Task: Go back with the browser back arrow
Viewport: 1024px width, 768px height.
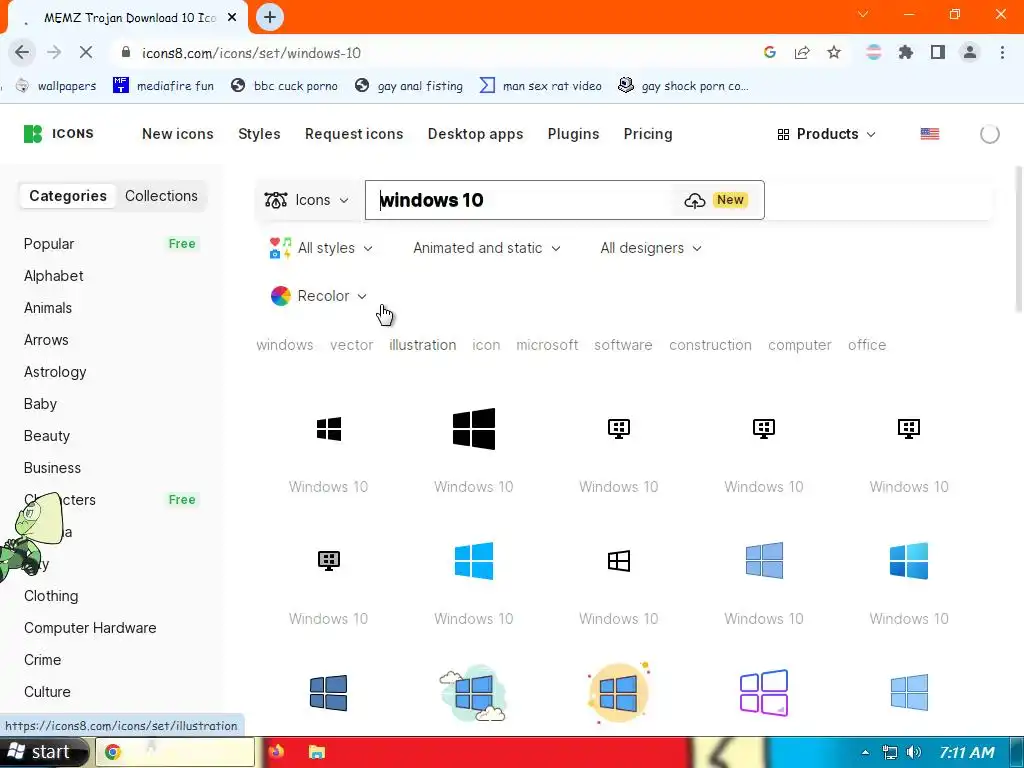Action: (22, 52)
